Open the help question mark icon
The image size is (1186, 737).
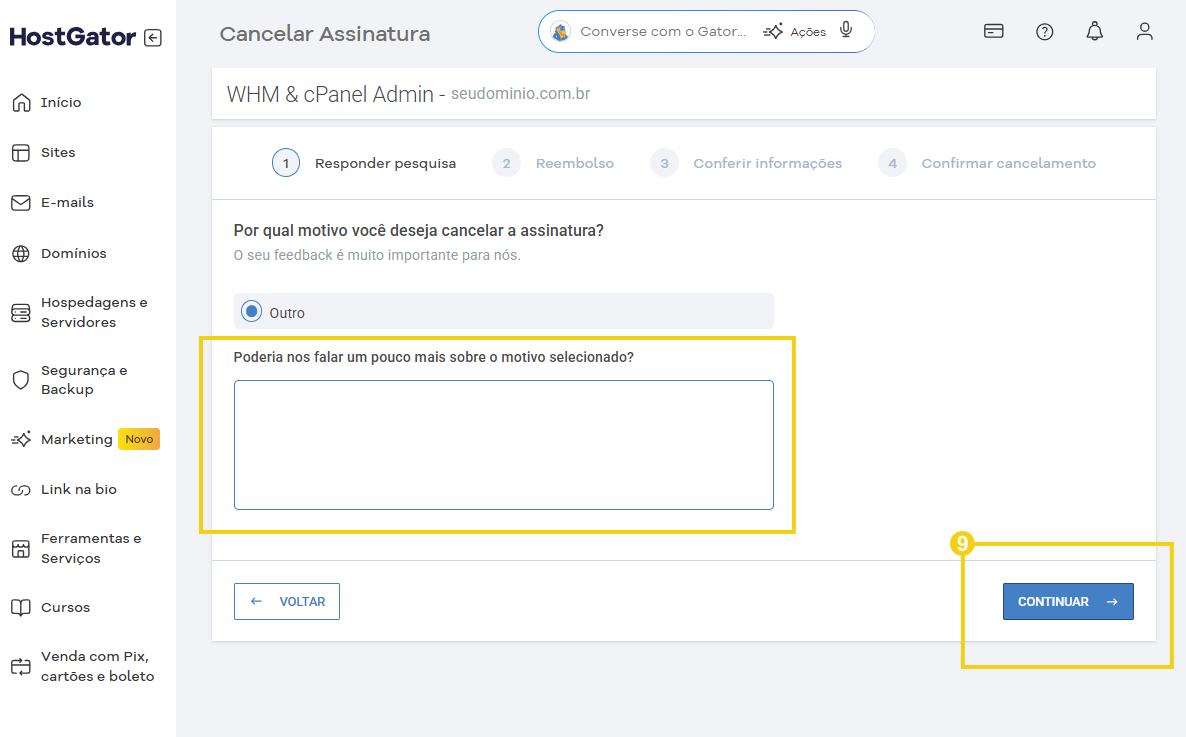coord(1044,31)
